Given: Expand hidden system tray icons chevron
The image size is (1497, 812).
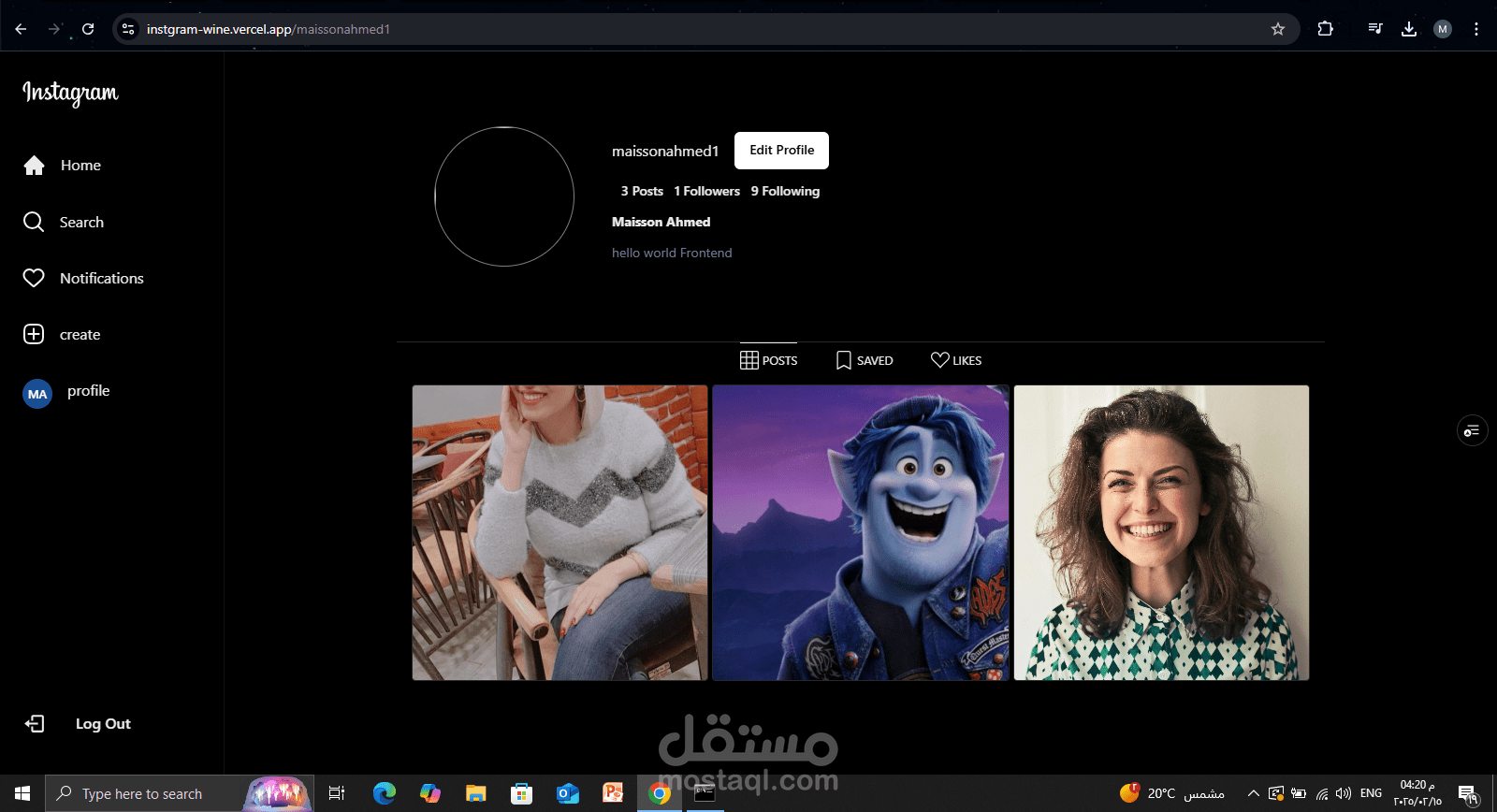Looking at the screenshot, I should coord(1254,793).
